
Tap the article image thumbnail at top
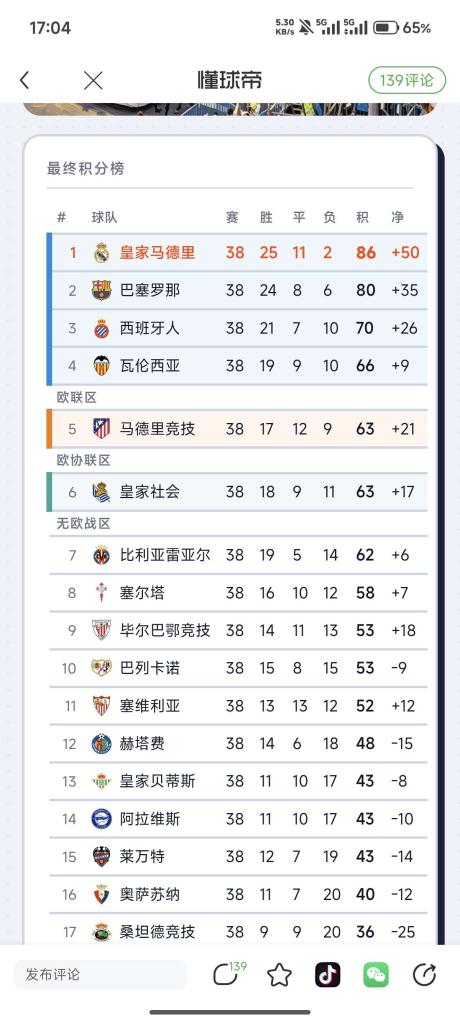tap(230, 109)
